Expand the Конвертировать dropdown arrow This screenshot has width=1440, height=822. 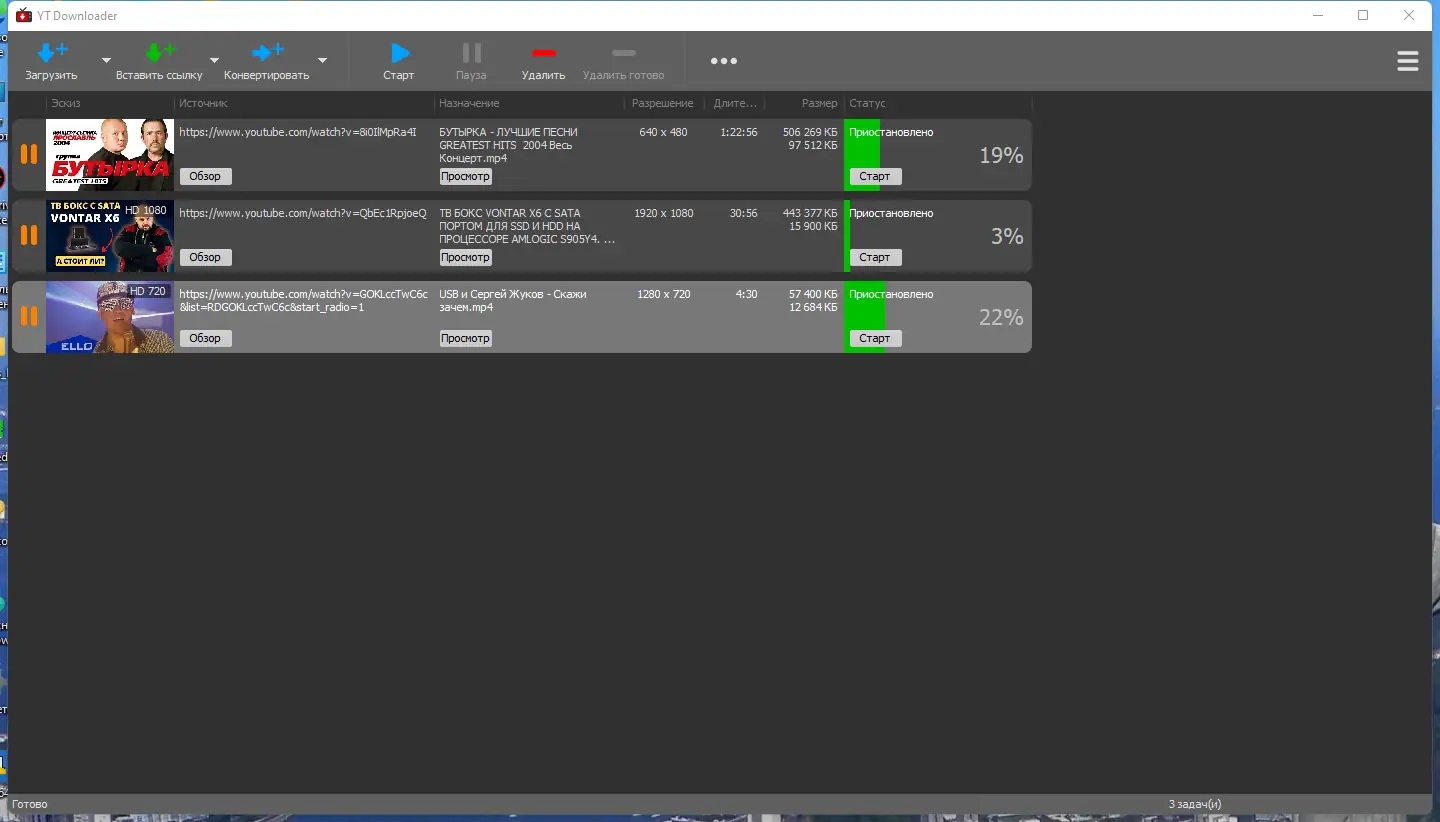click(322, 60)
